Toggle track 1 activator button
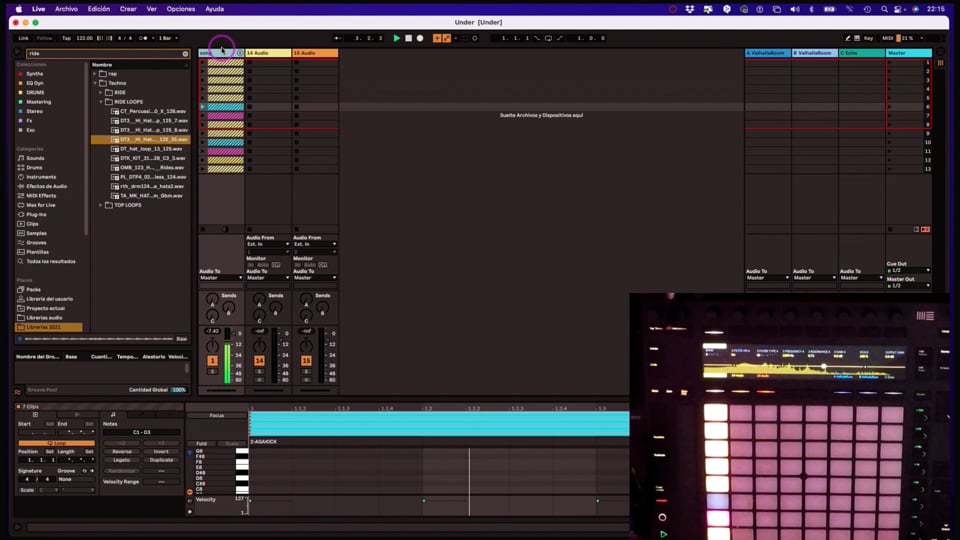 click(212, 361)
